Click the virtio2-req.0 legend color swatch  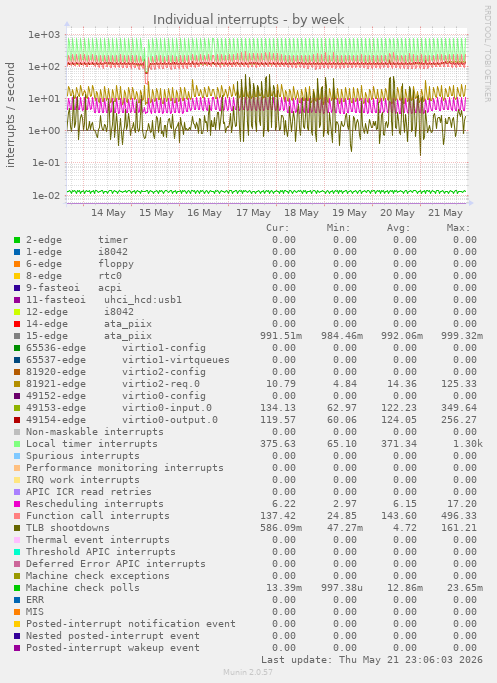pyautogui.click(x=17, y=384)
